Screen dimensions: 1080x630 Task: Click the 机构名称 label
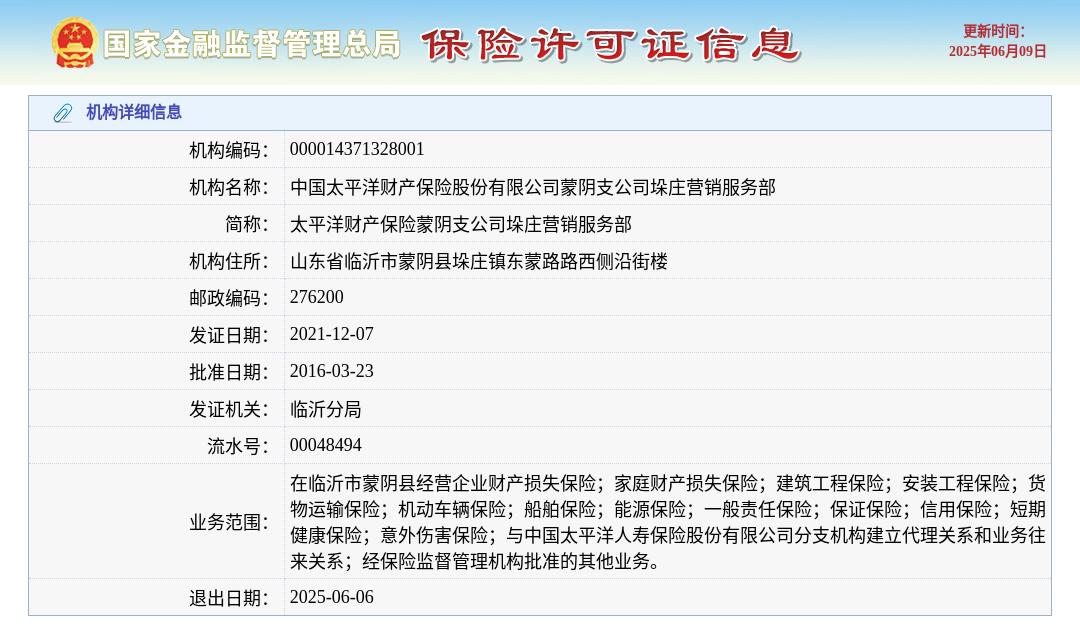pyautogui.click(x=229, y=187)
